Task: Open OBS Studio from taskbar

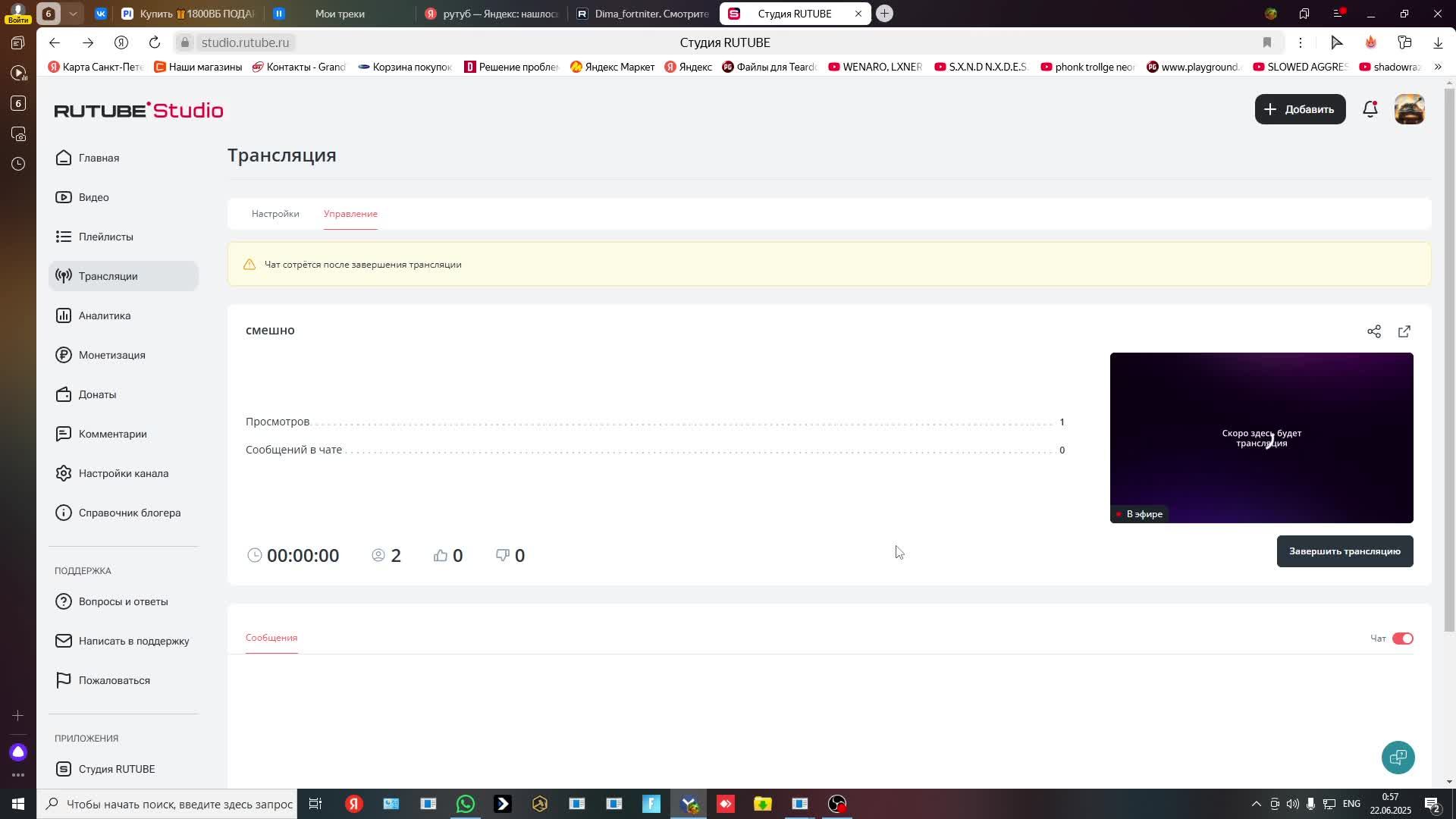Action: 837,804
